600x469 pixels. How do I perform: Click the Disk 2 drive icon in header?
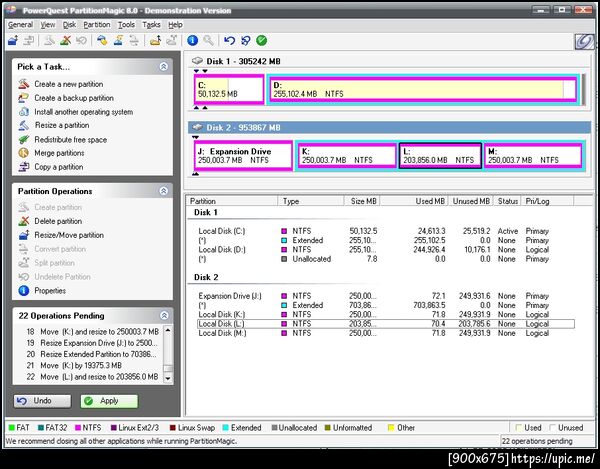coord(197,127)
